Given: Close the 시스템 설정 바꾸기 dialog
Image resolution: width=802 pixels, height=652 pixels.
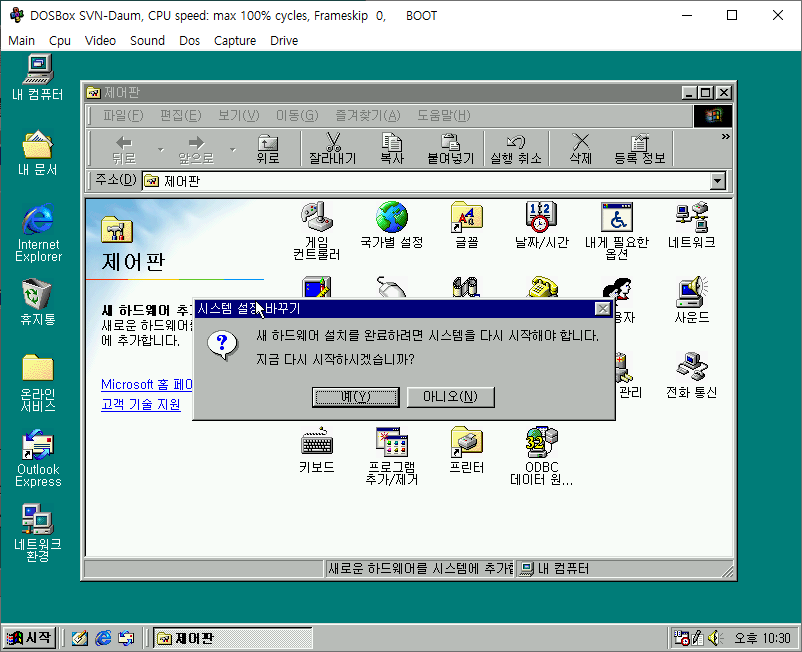Looking at the screenshot, I should [603, 309].
